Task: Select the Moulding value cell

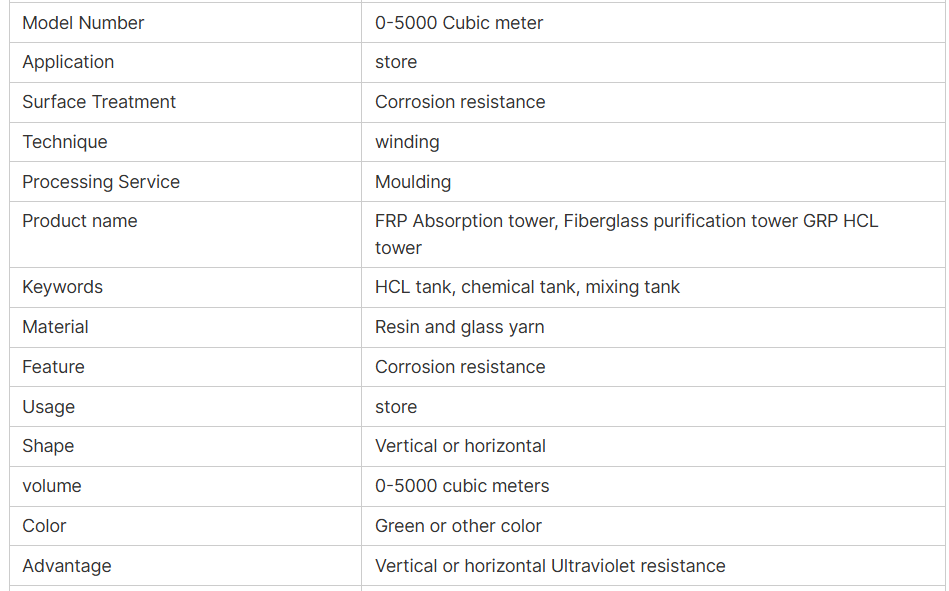Action: coord(413,182)
